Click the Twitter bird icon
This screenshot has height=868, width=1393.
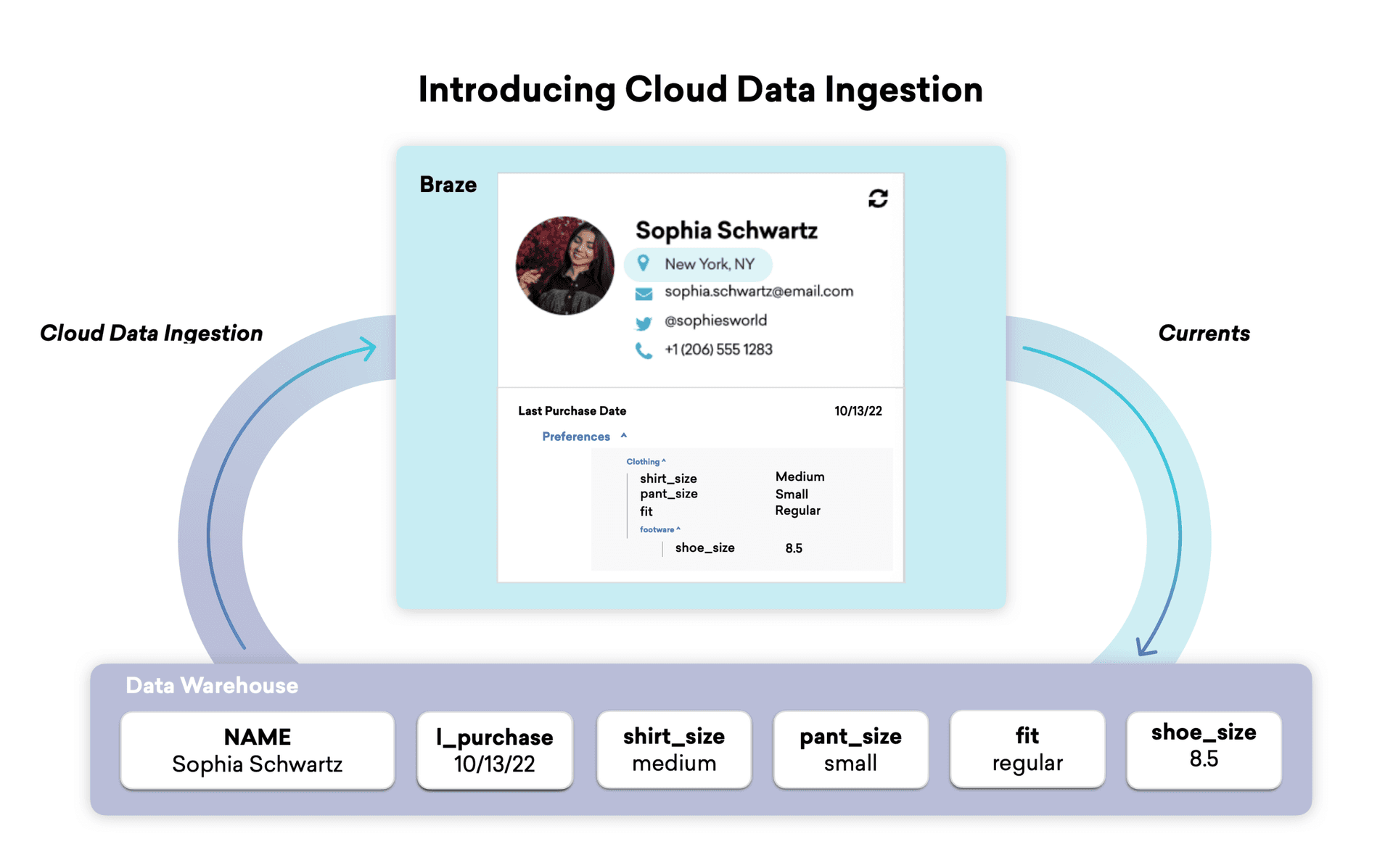tap(644, 323)
